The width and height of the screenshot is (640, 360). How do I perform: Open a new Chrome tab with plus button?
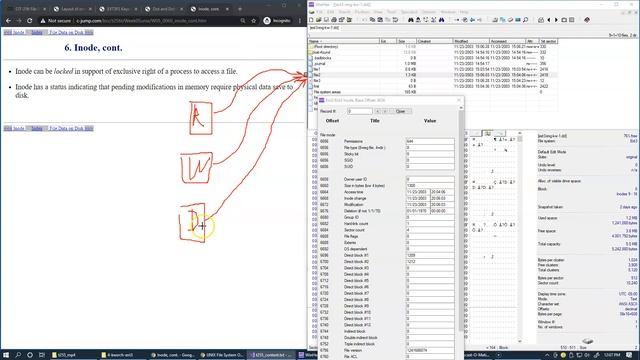[x=240, y=9]
